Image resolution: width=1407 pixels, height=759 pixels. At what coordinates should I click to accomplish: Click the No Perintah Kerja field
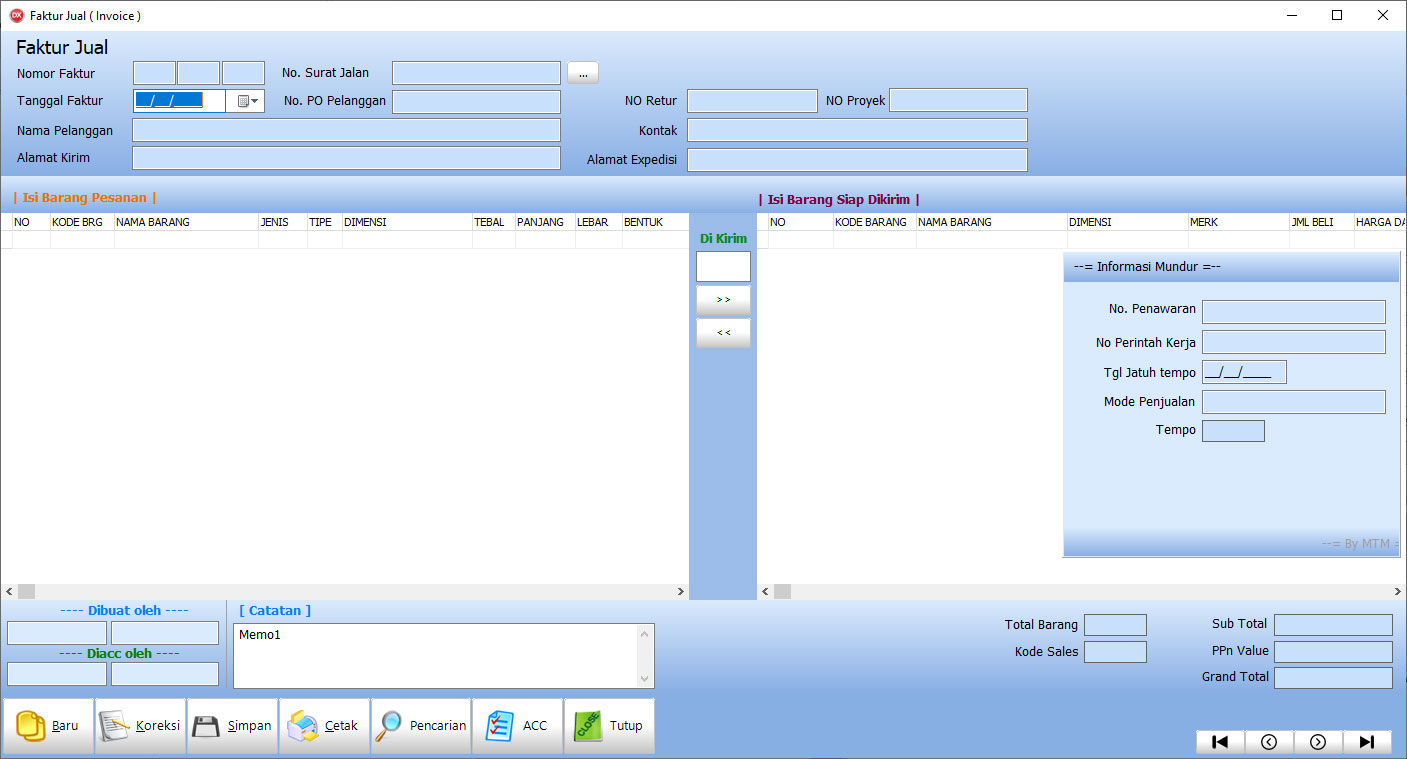1294,342
